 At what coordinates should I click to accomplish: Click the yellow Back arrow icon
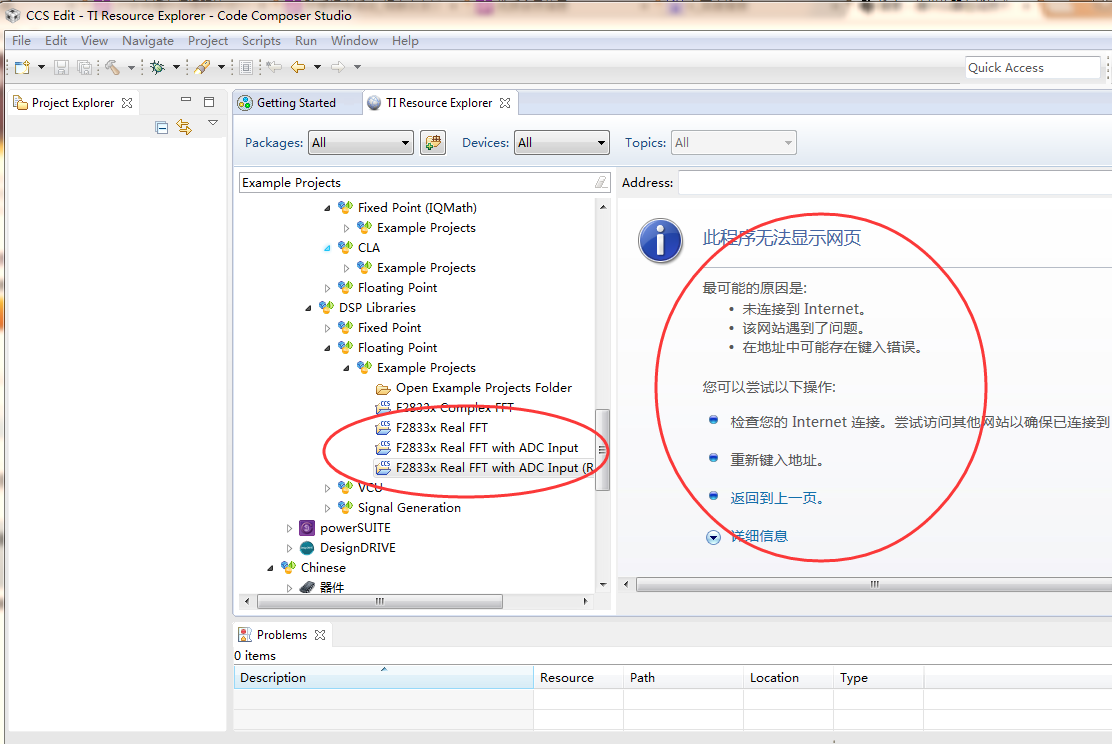pos(298,67)
